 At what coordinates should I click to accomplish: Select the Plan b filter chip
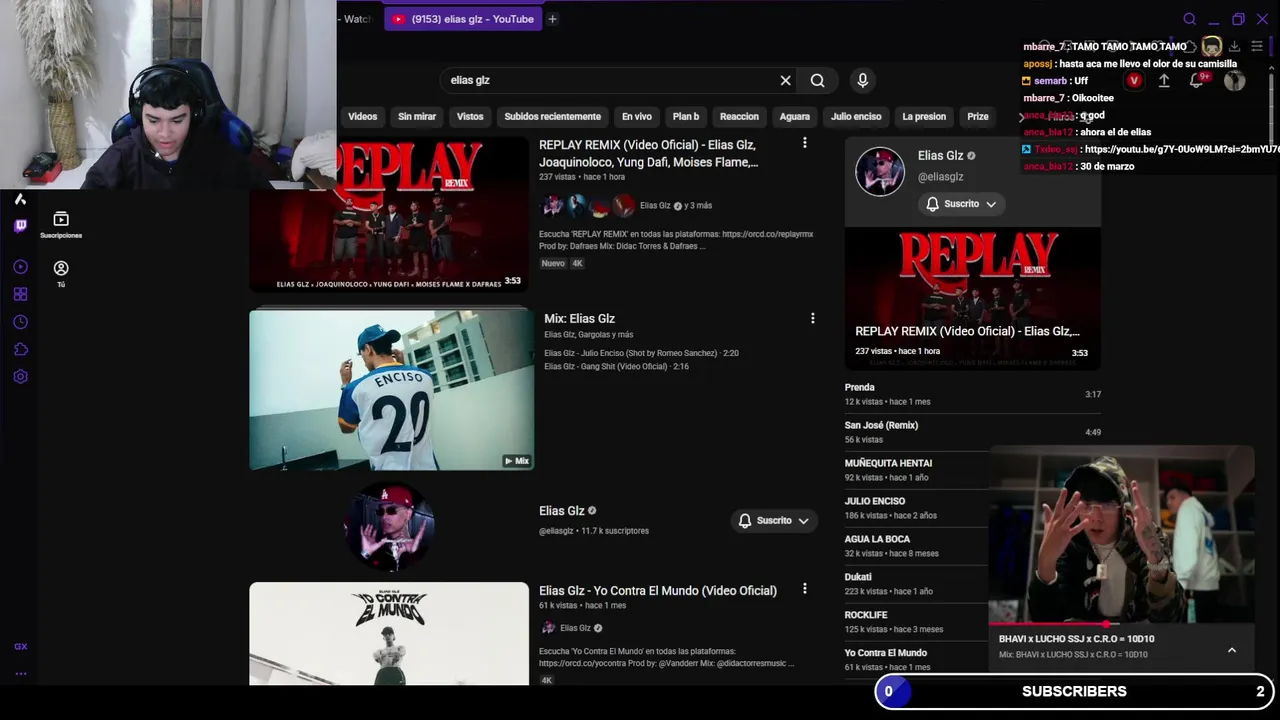point(686,117)
